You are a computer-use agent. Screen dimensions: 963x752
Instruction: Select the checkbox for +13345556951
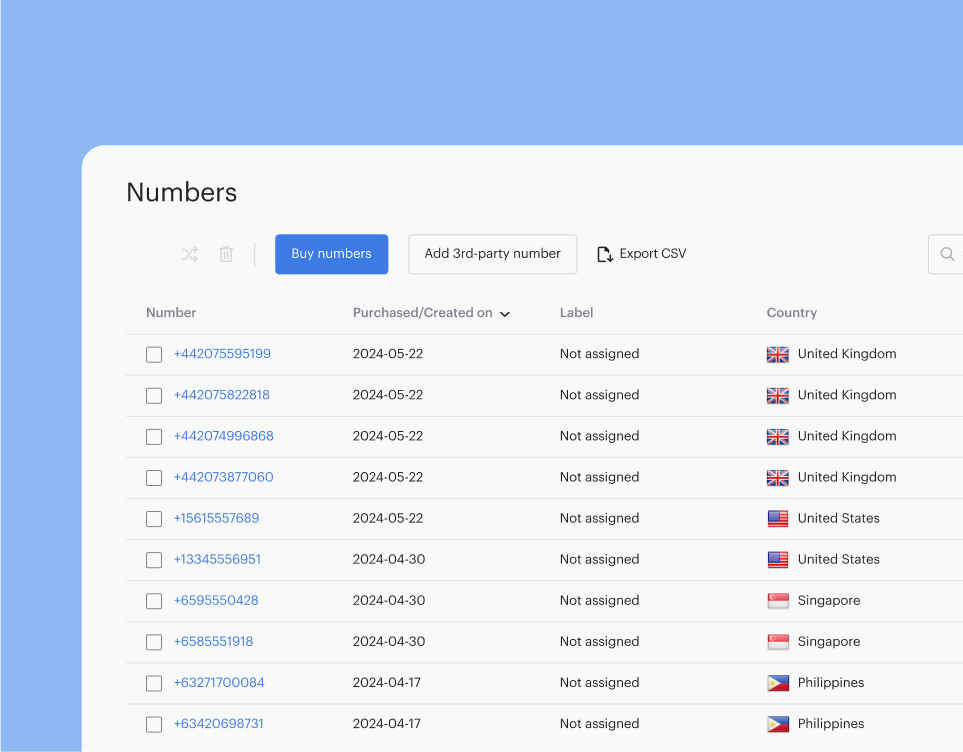(x=154, y=560)
